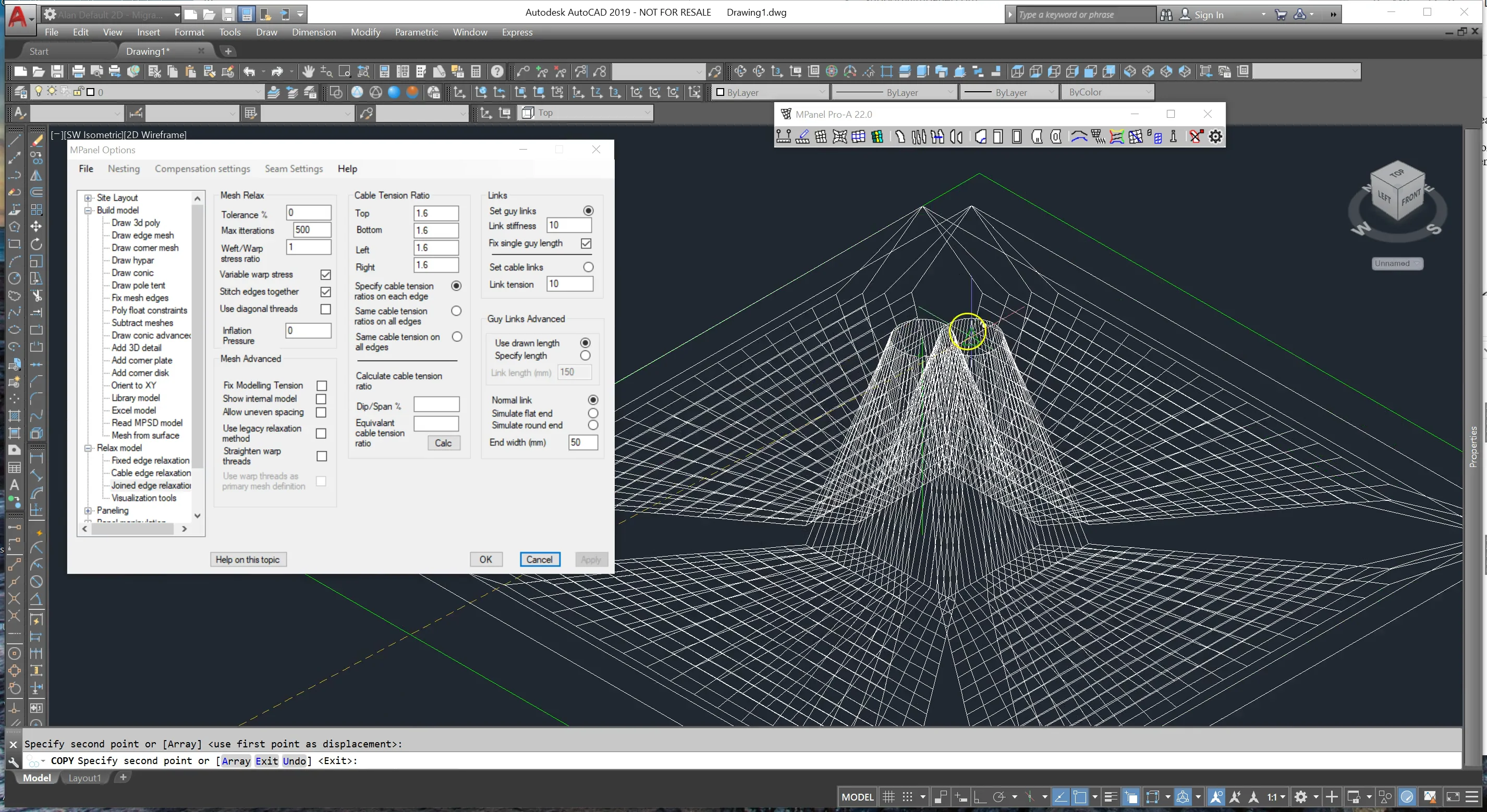Viewport: 1487px width, 812px height.
Task: Expand the Site Layout tree node
Action: [88, 198]
